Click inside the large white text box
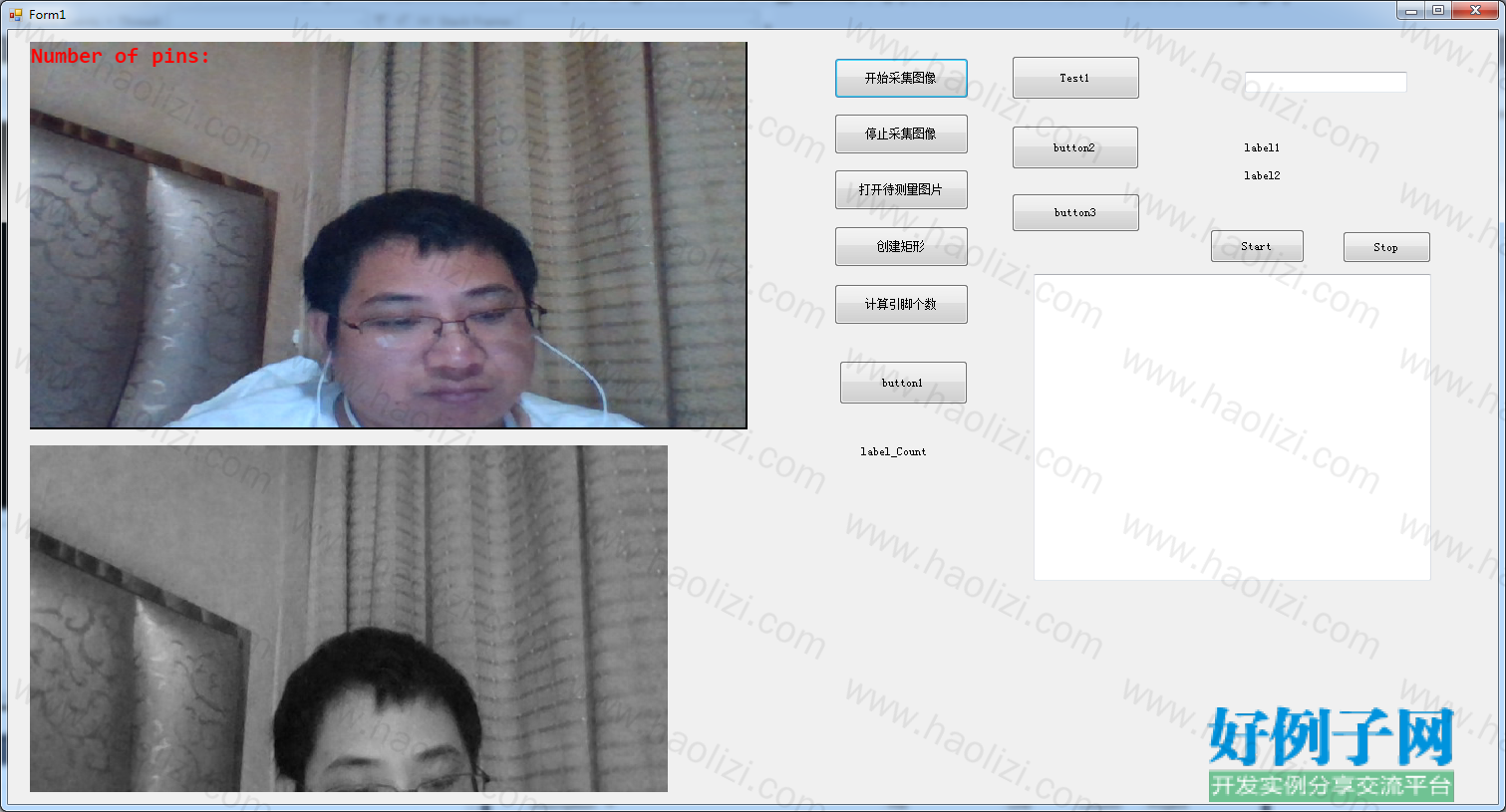 (x=1232, y=427)
